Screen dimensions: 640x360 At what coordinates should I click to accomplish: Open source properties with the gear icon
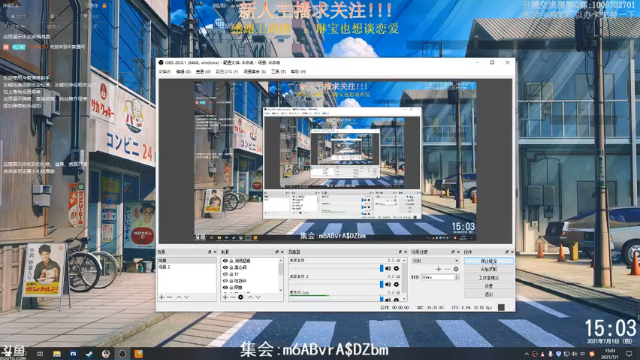coord(241,297)
